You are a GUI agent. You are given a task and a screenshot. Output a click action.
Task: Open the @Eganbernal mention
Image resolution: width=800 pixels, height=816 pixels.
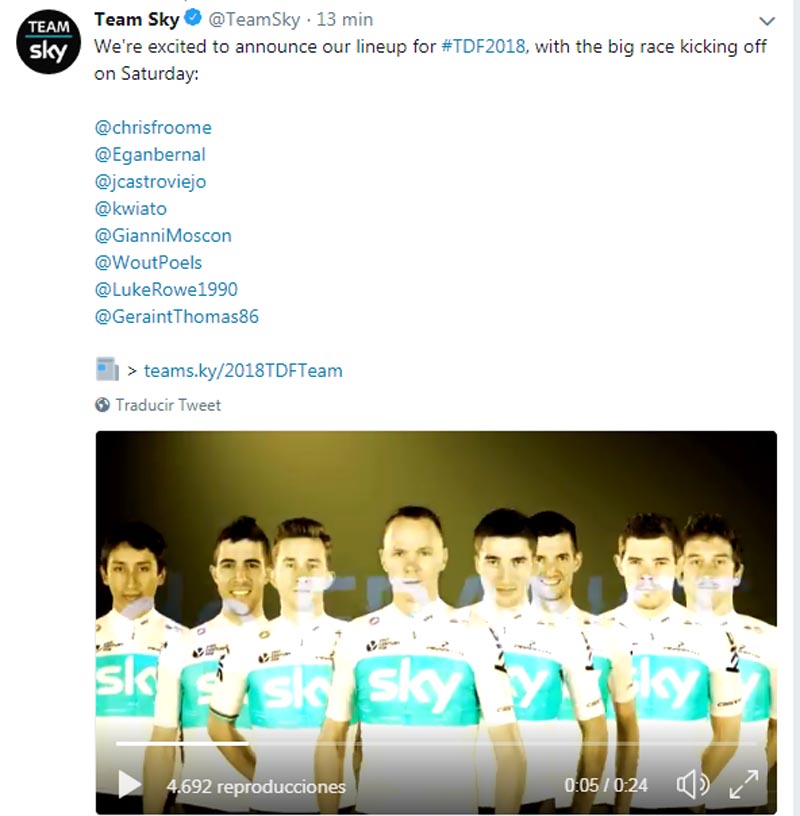[x=150, y=155]
